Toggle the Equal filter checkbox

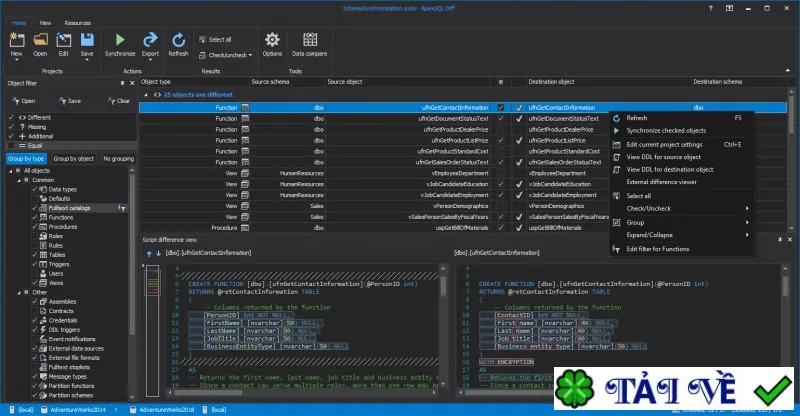tap(11, 145)
